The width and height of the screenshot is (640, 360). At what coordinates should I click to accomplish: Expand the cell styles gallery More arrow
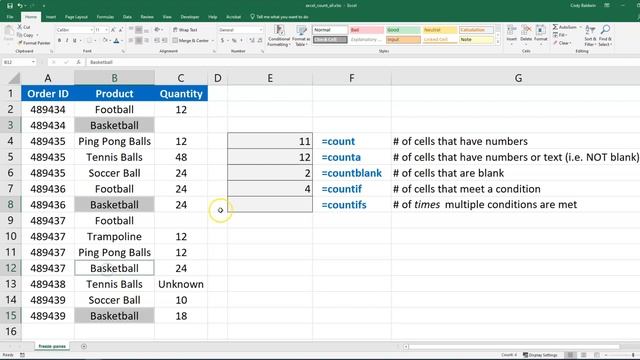[498, 42]
